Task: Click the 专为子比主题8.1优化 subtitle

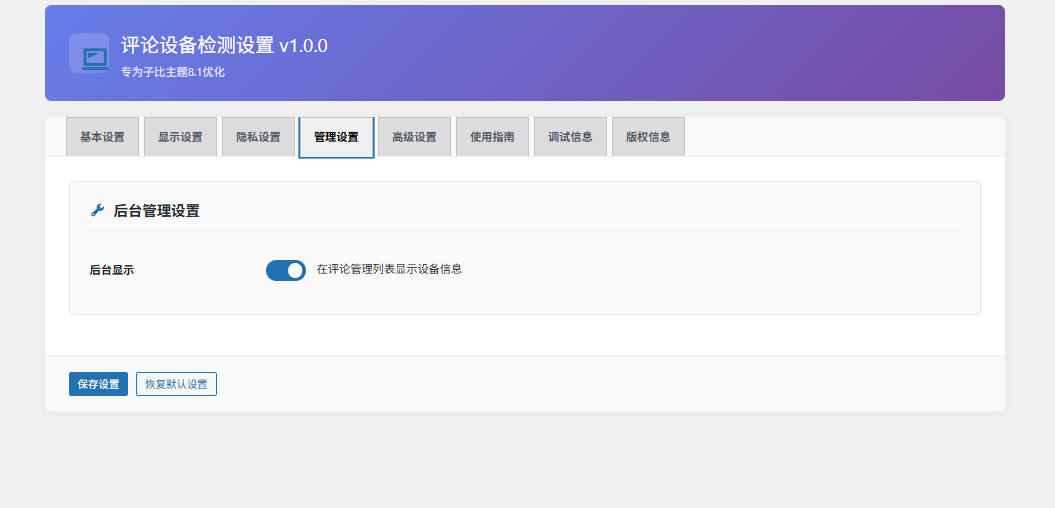Action: click(173, 72)
